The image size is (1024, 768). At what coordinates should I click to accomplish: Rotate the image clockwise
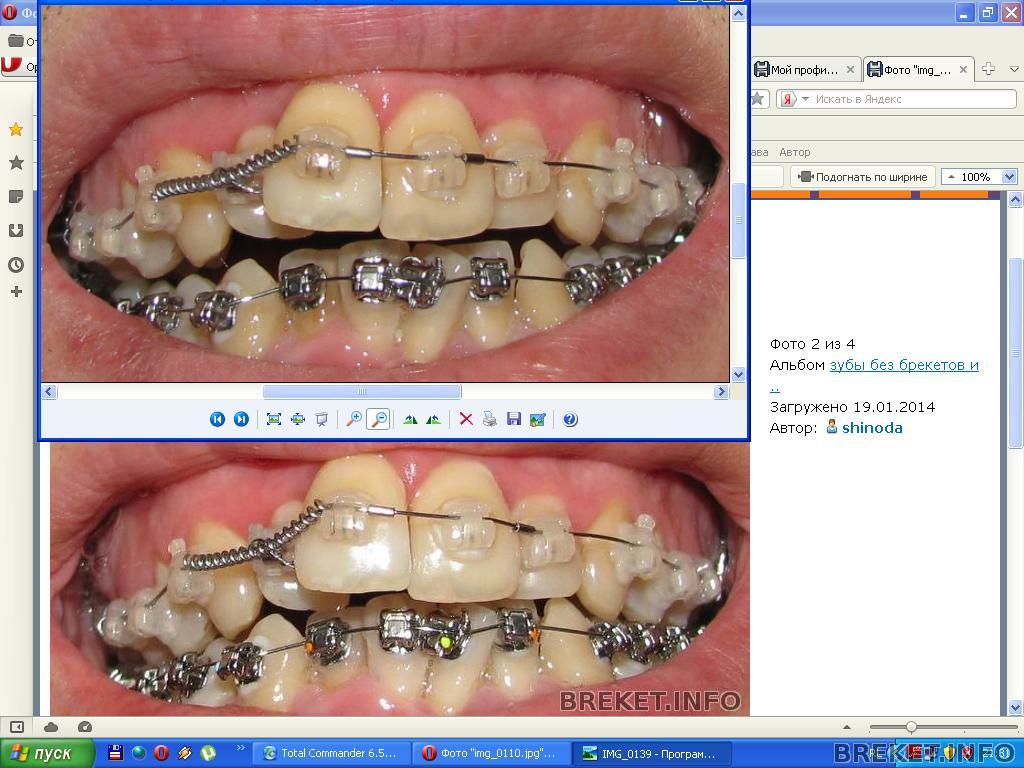(x=410, y=419)
